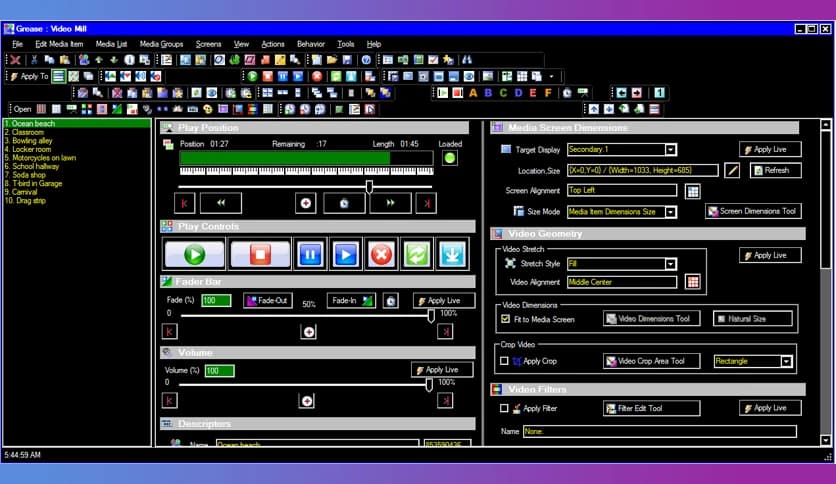836x484 pixels.
Task: Move item down with green down arrow
Action: click(x=114, y=60)
